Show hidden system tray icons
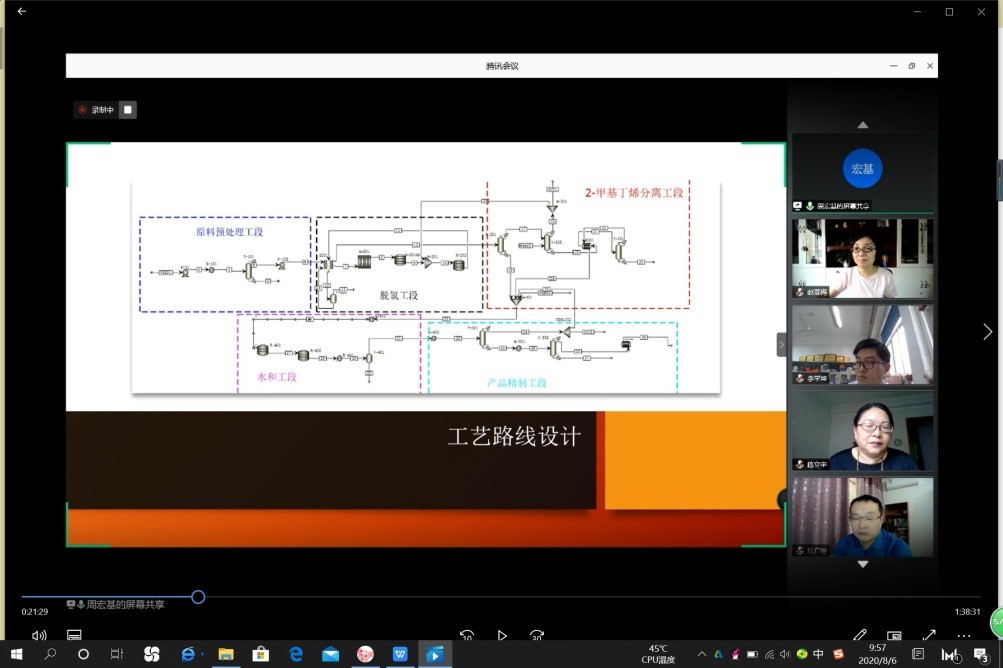1003x668 pixels. coord(700,654)
